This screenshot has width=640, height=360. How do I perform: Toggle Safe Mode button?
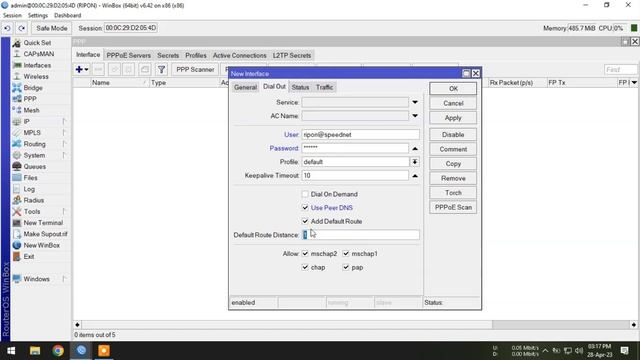click(51, 28)
